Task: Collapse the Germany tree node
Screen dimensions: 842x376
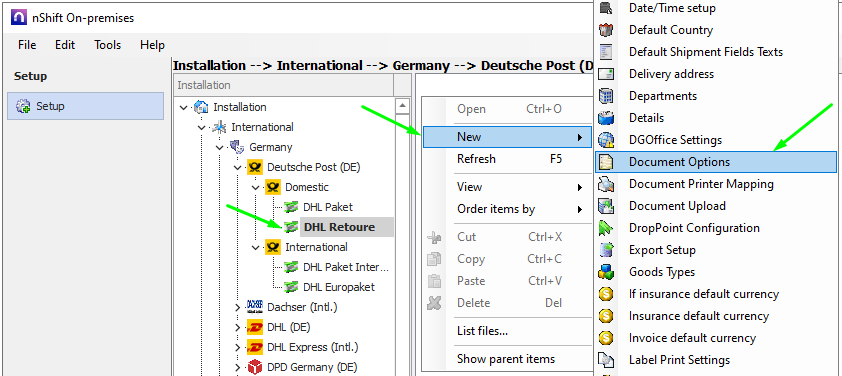Action: [x=220, y=147]
